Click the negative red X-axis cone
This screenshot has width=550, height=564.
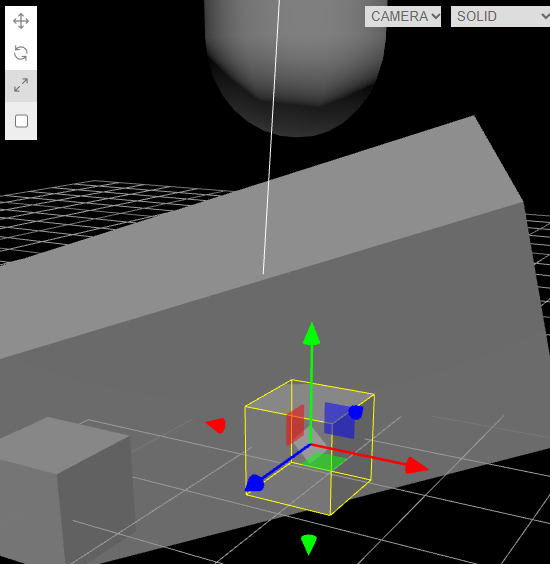(x=216, y=425)
